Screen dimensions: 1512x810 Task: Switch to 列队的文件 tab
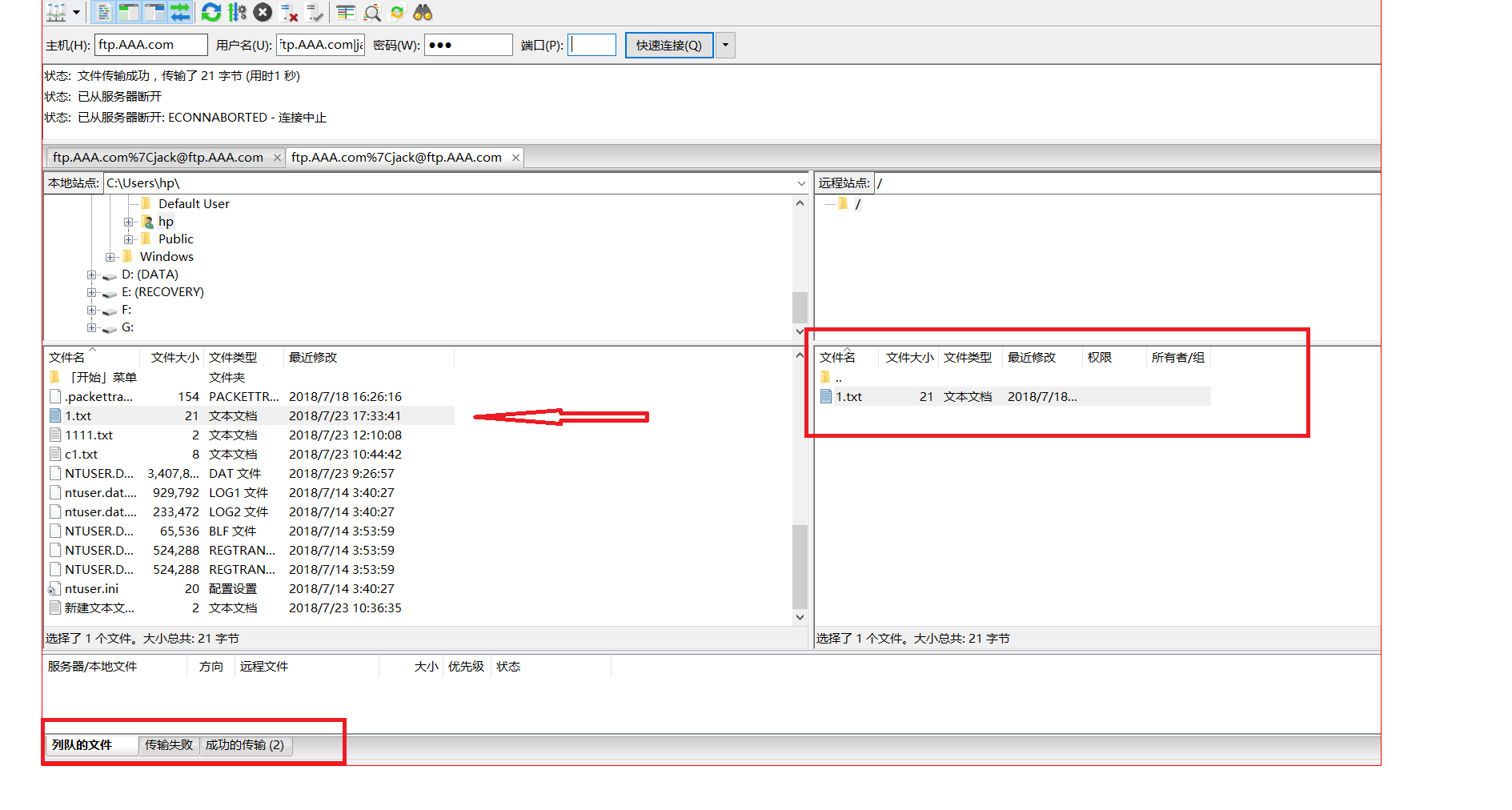coord(91,745)
